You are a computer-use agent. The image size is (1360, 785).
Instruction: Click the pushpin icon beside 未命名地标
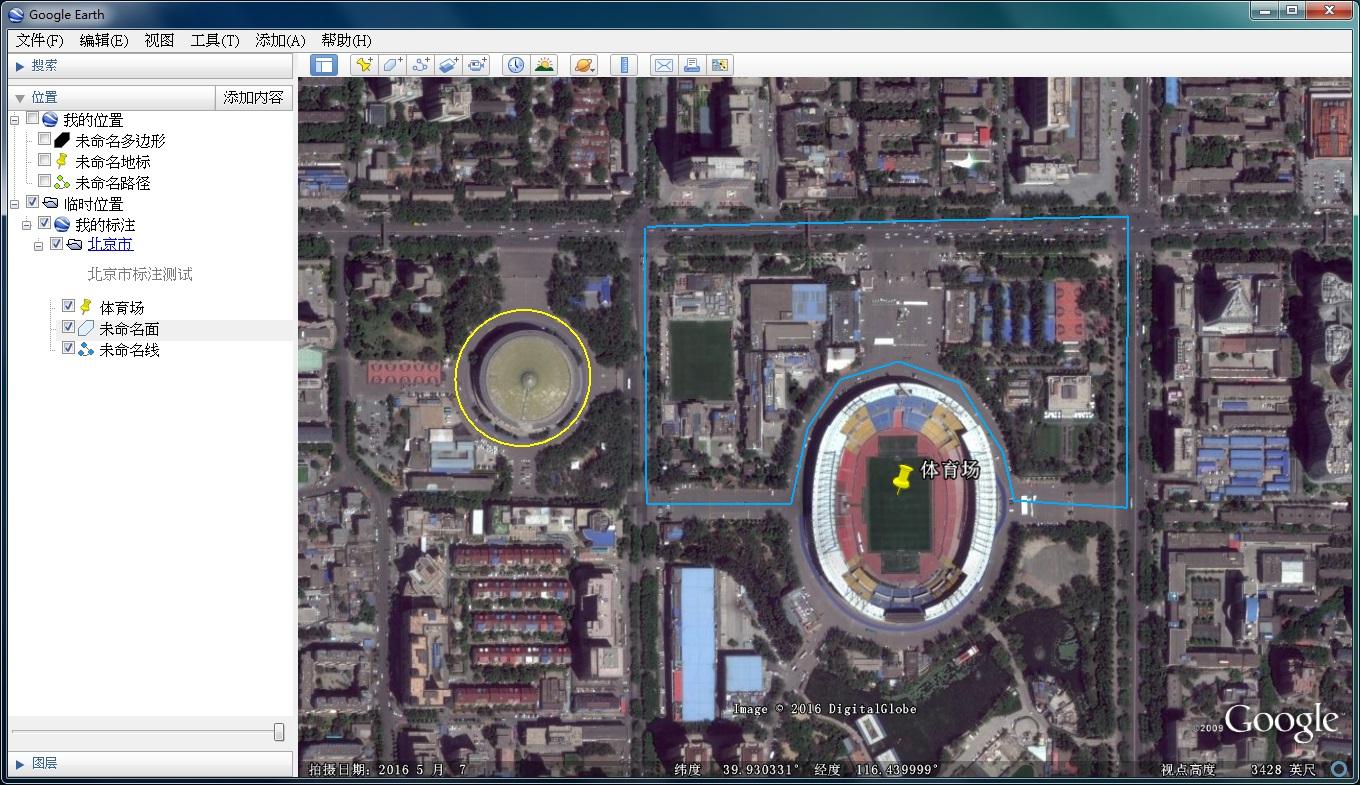click(x=62, y=161)
